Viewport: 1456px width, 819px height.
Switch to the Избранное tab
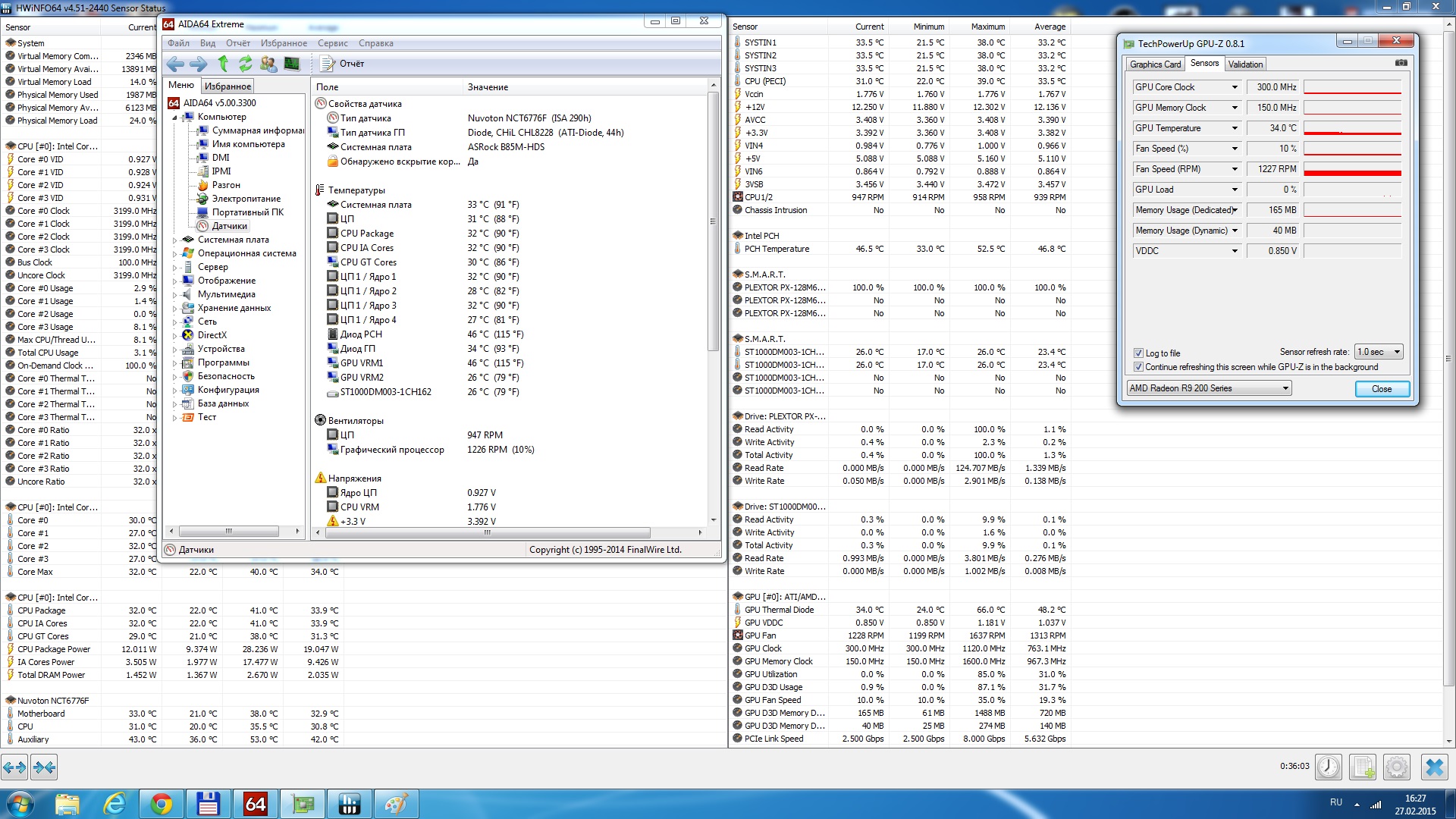click(227, 86)
